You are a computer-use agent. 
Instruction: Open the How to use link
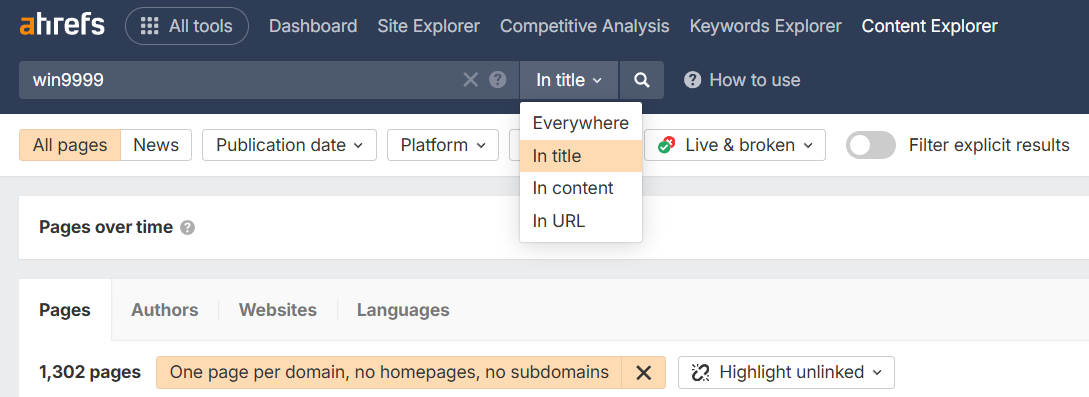point(742,80)
